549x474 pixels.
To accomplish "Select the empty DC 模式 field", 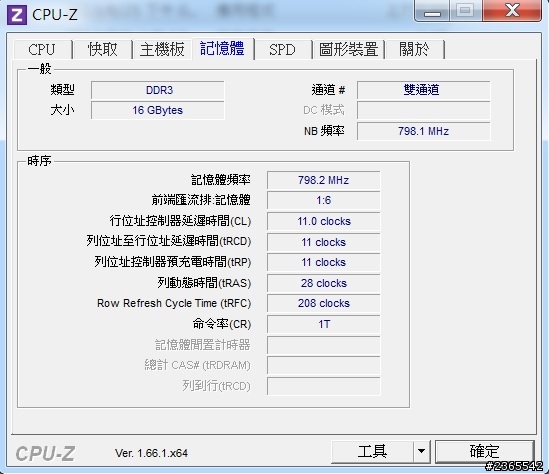I will (424, 110).
